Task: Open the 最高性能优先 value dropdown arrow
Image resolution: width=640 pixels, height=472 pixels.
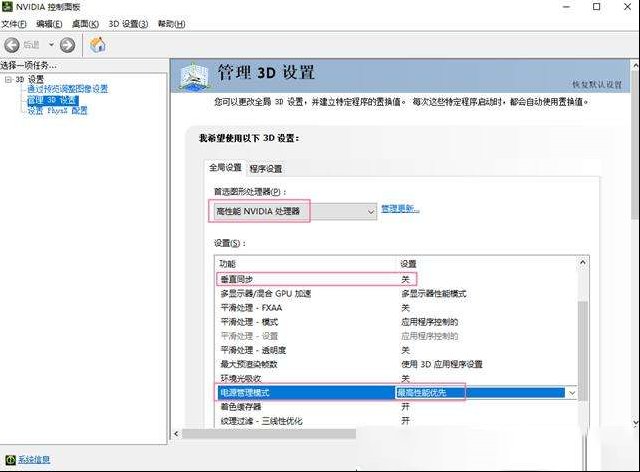Action: [x=572, y=393]
